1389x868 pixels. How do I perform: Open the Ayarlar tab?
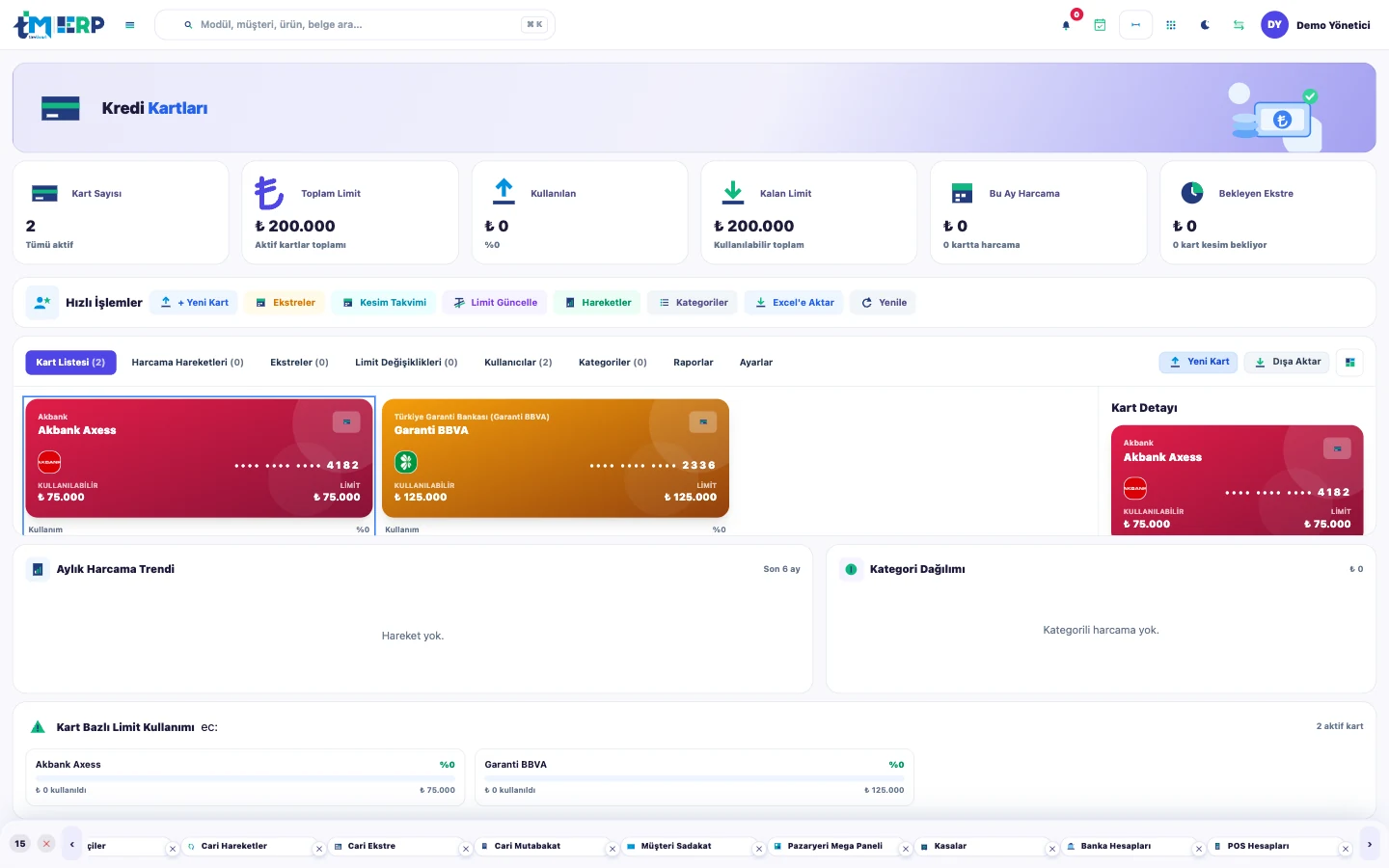(x=756, y=363)
